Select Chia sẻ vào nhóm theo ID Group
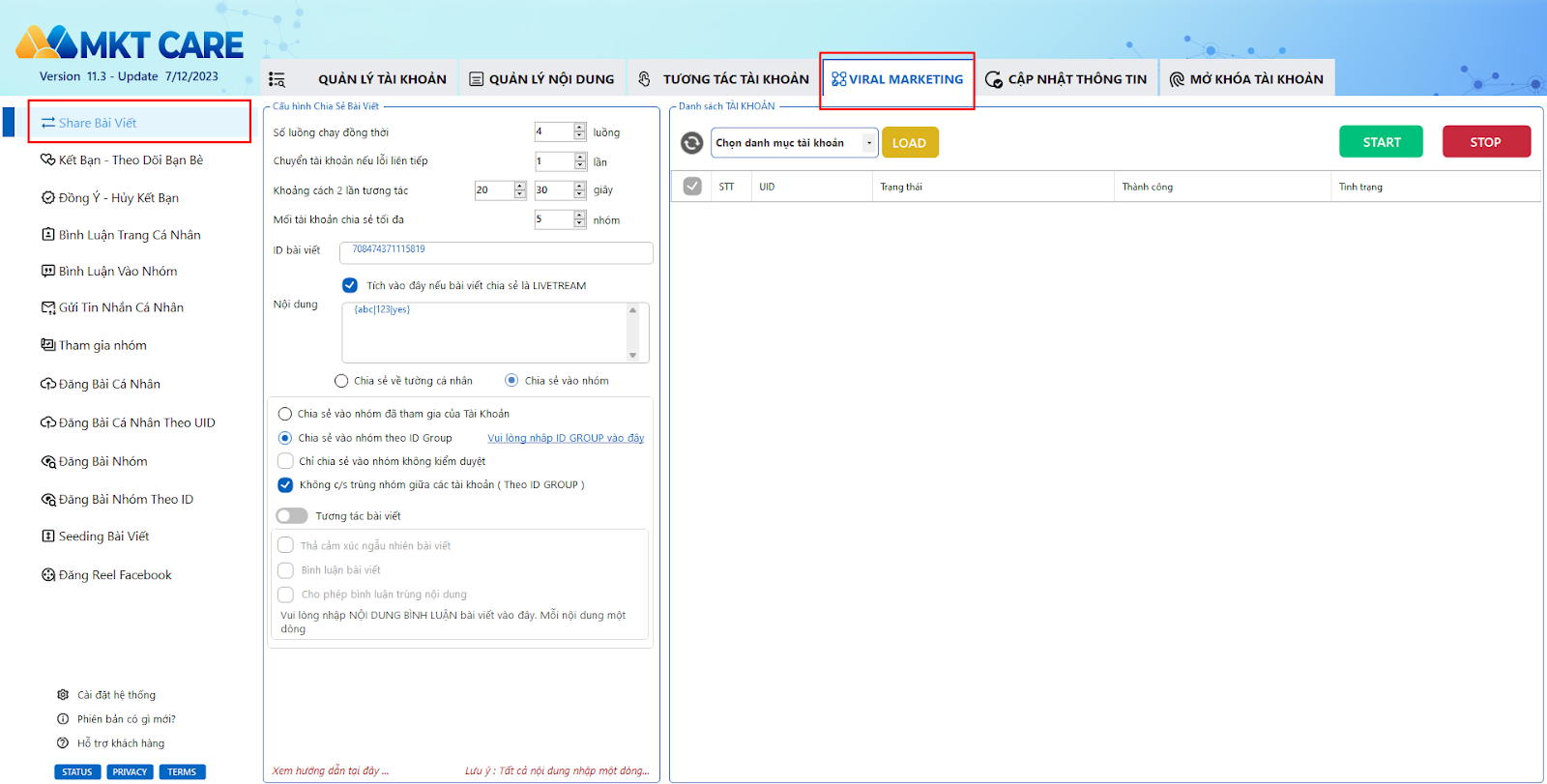 (x=285, y=438)
